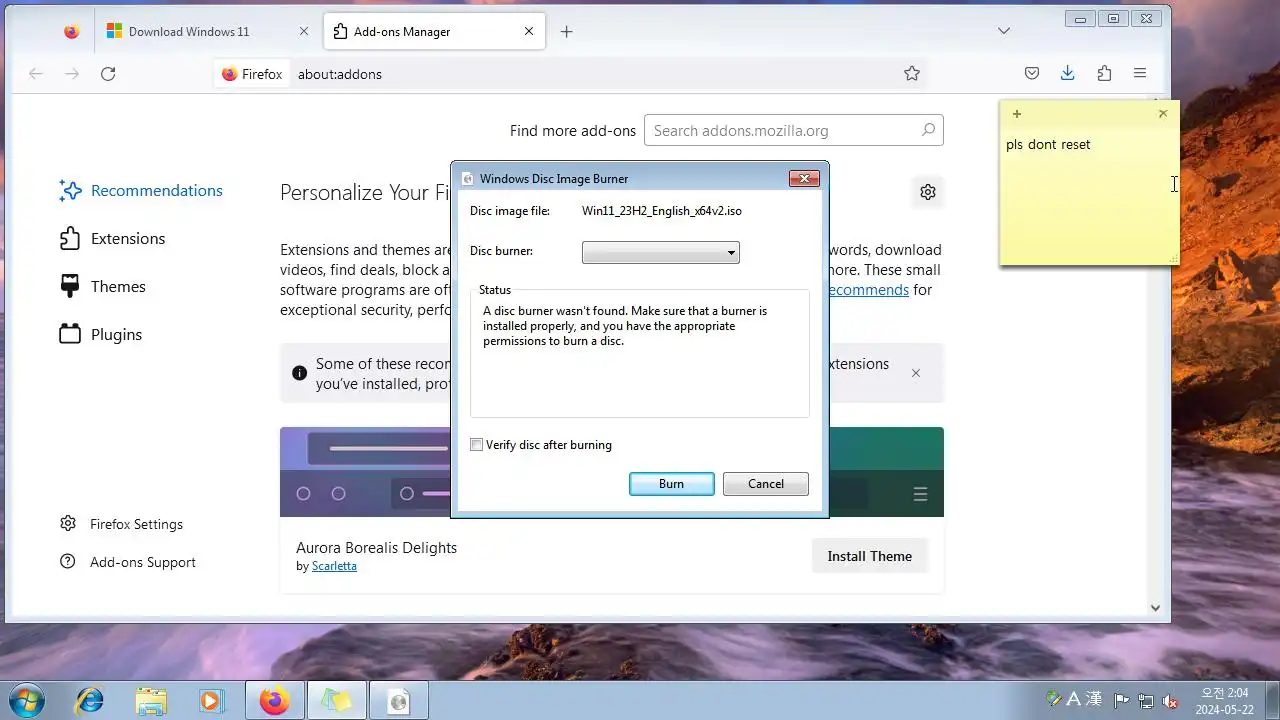
Task: Click the IME 'A' input mode indicator
Action: (x=1073, y=700)
